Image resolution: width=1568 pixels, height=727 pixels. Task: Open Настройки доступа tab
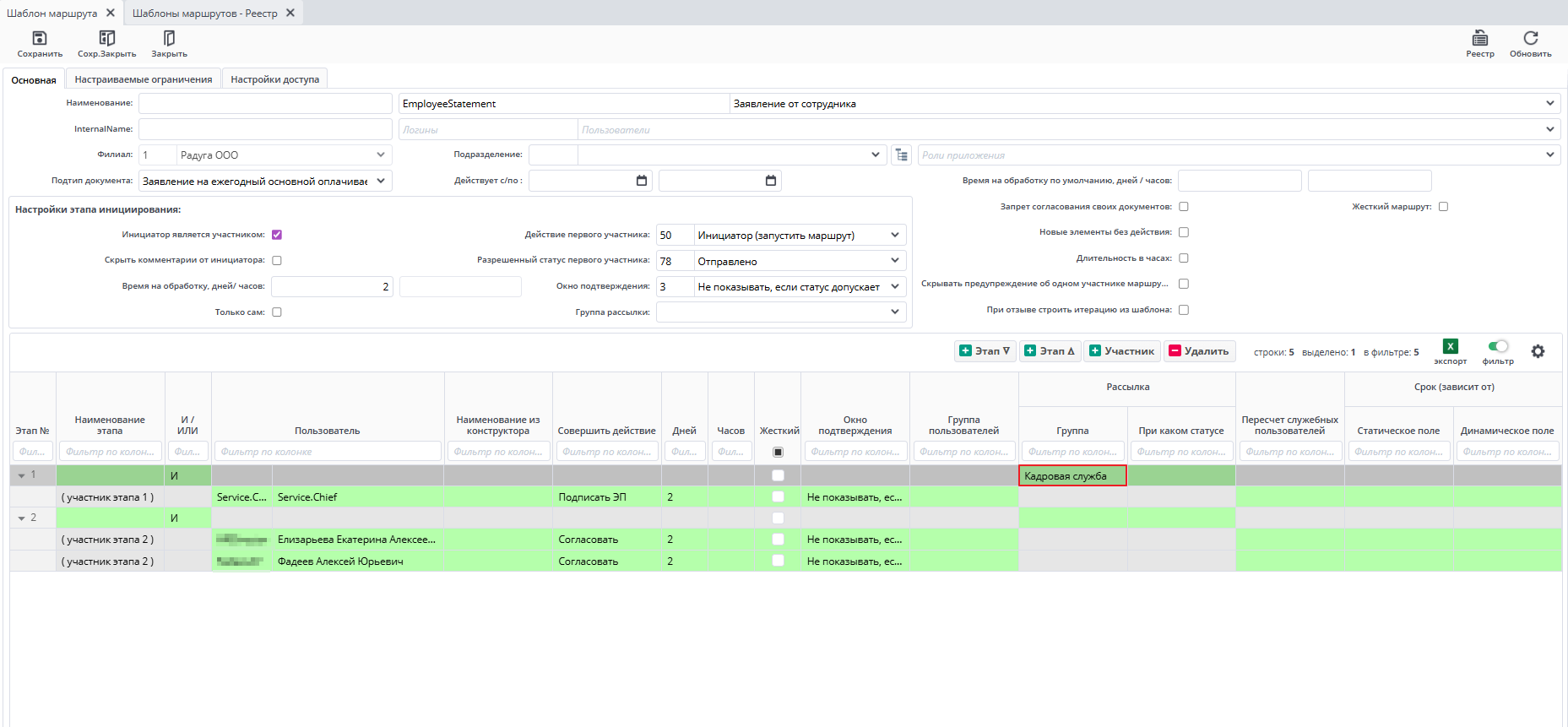tap(274, 79)
